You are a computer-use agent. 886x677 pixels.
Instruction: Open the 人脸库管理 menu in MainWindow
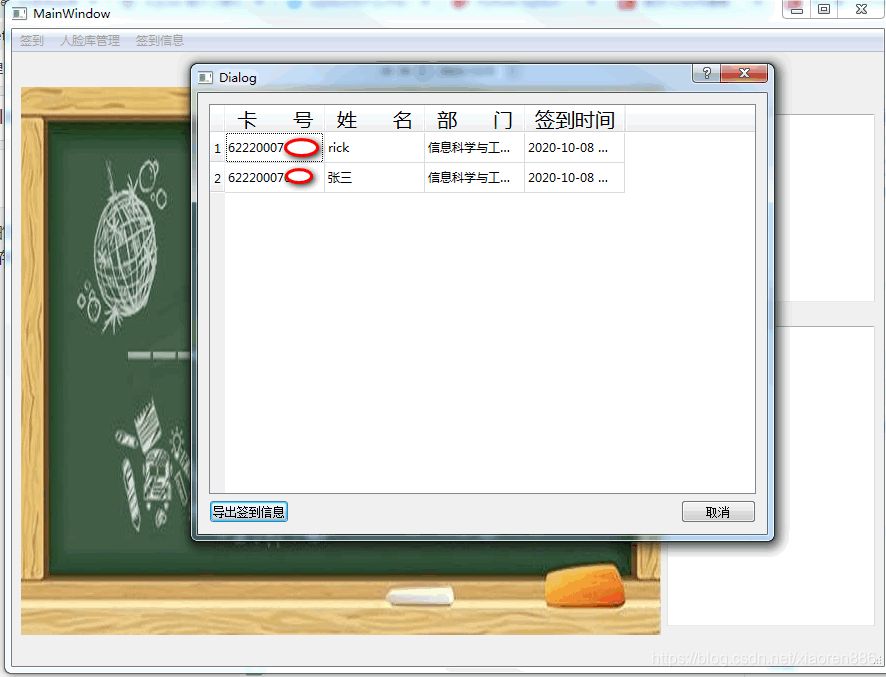coord(90,41)
